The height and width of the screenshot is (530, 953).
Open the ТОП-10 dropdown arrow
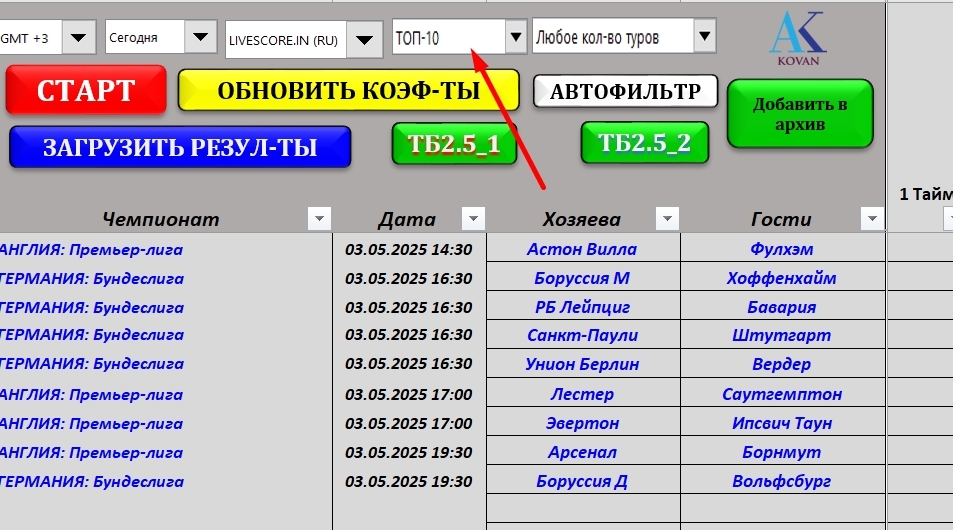pyautogui.click(x=515, y=36)
